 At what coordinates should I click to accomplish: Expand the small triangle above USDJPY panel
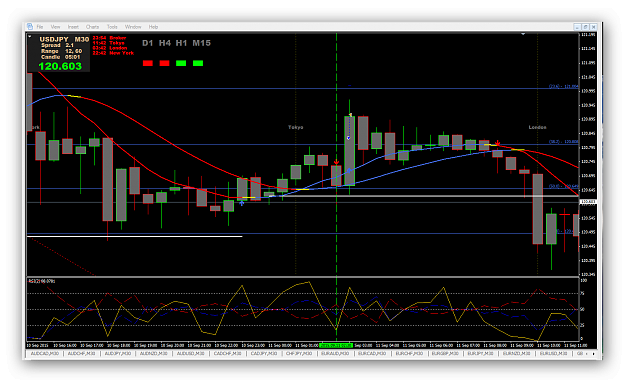29,36
